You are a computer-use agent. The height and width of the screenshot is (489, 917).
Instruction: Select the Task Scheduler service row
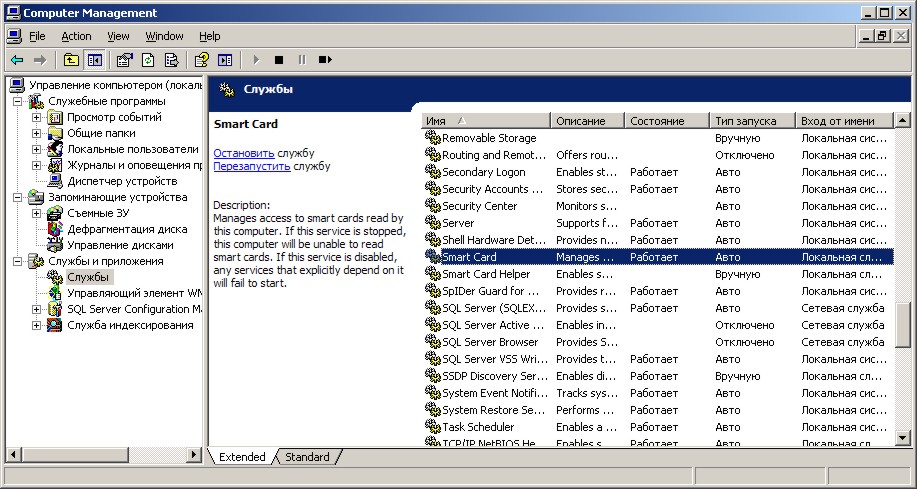click(x=478, y=427)
